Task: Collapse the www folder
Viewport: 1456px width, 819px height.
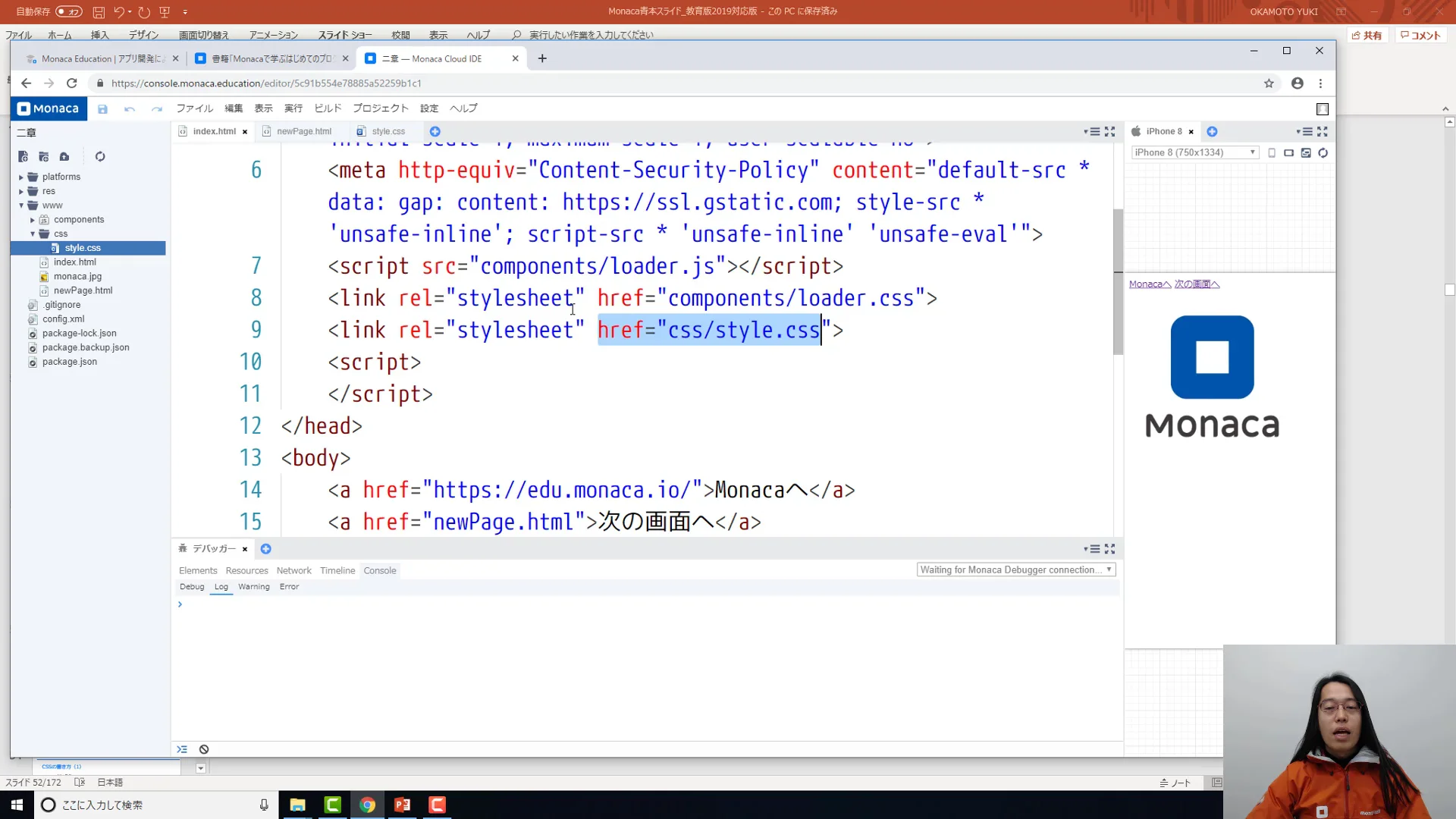Action: (x=21, y=206)
